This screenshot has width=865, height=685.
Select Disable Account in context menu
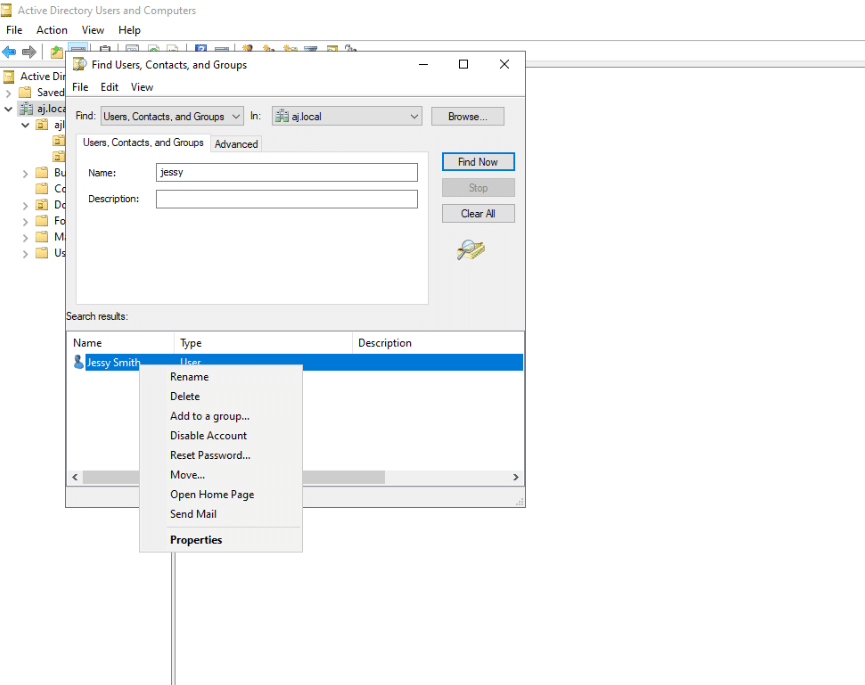click(x=208, y=436)
